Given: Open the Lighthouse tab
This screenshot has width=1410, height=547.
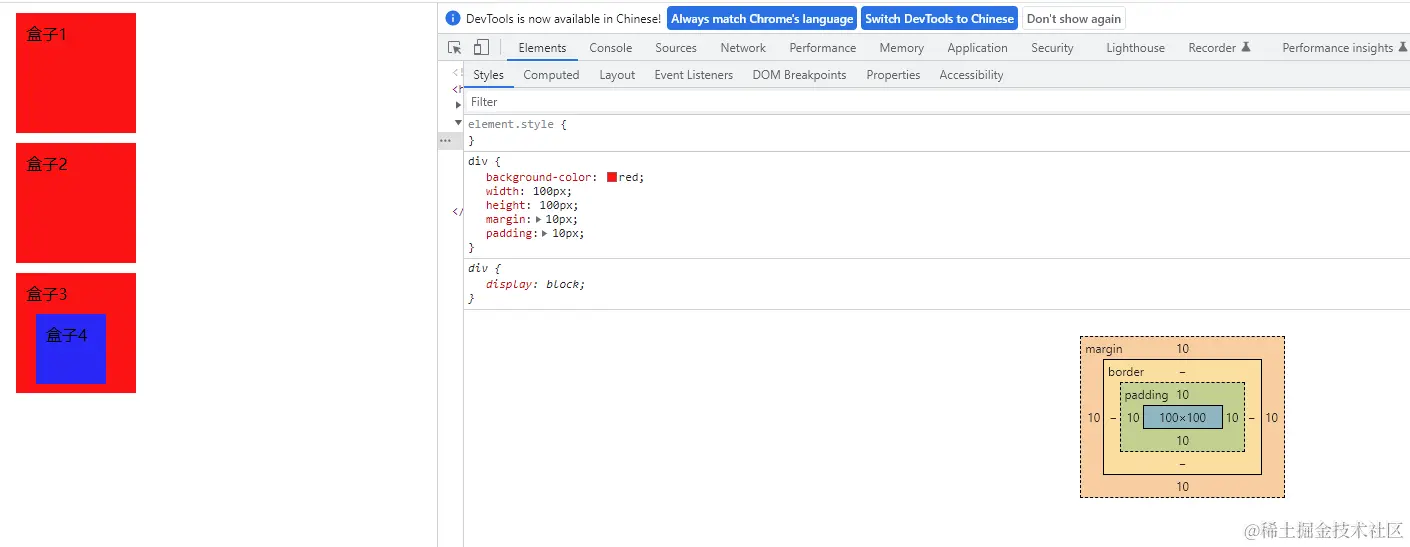Looking at the screenshot, I should click(1135, 48).
